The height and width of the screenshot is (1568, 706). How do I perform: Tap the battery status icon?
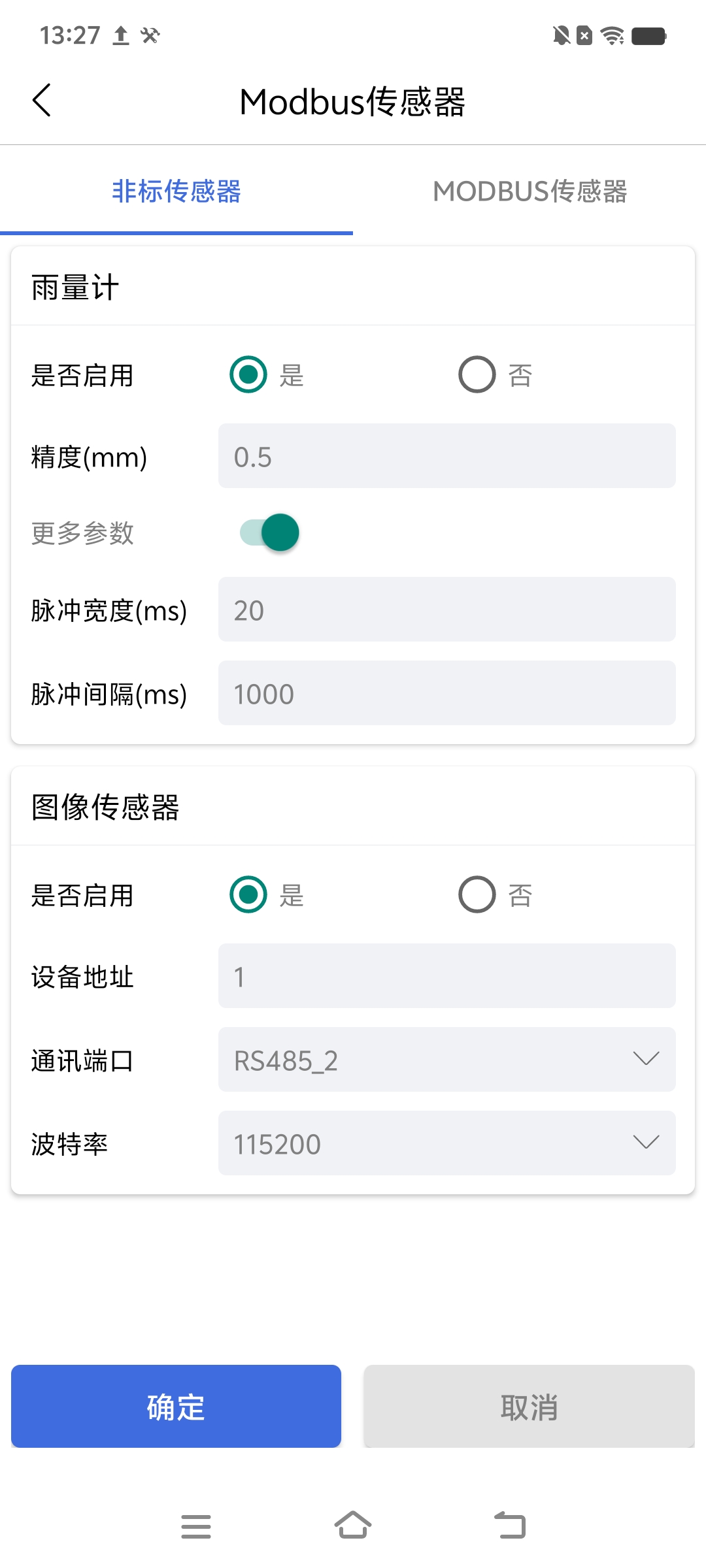point(649,35)
